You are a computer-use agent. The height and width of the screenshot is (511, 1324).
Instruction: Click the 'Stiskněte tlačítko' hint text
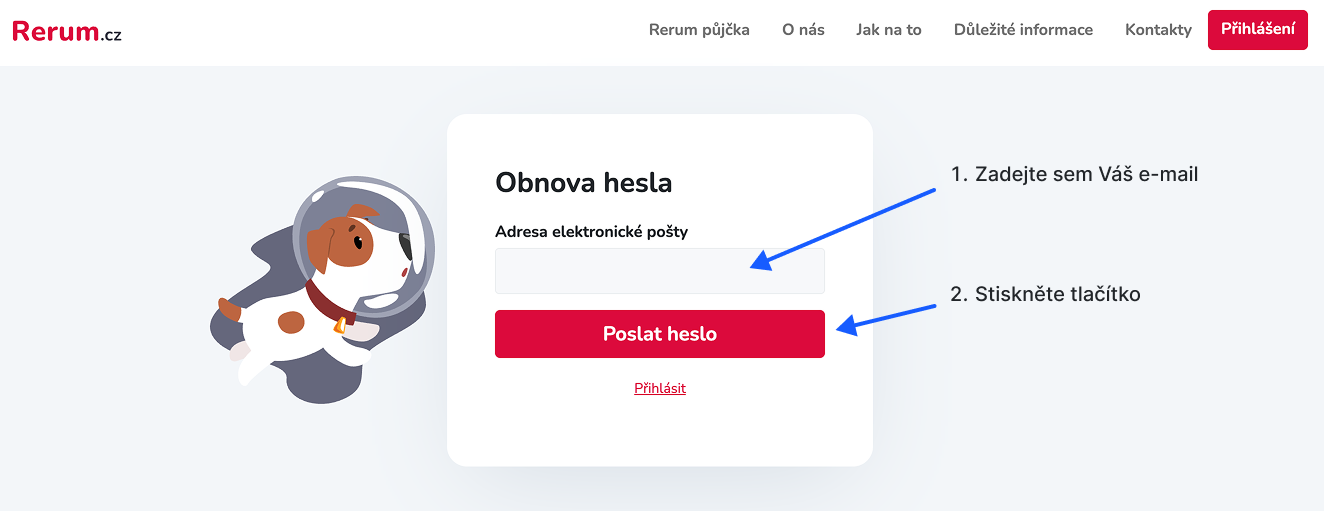pyautogui.click(x=1044, y=294)
